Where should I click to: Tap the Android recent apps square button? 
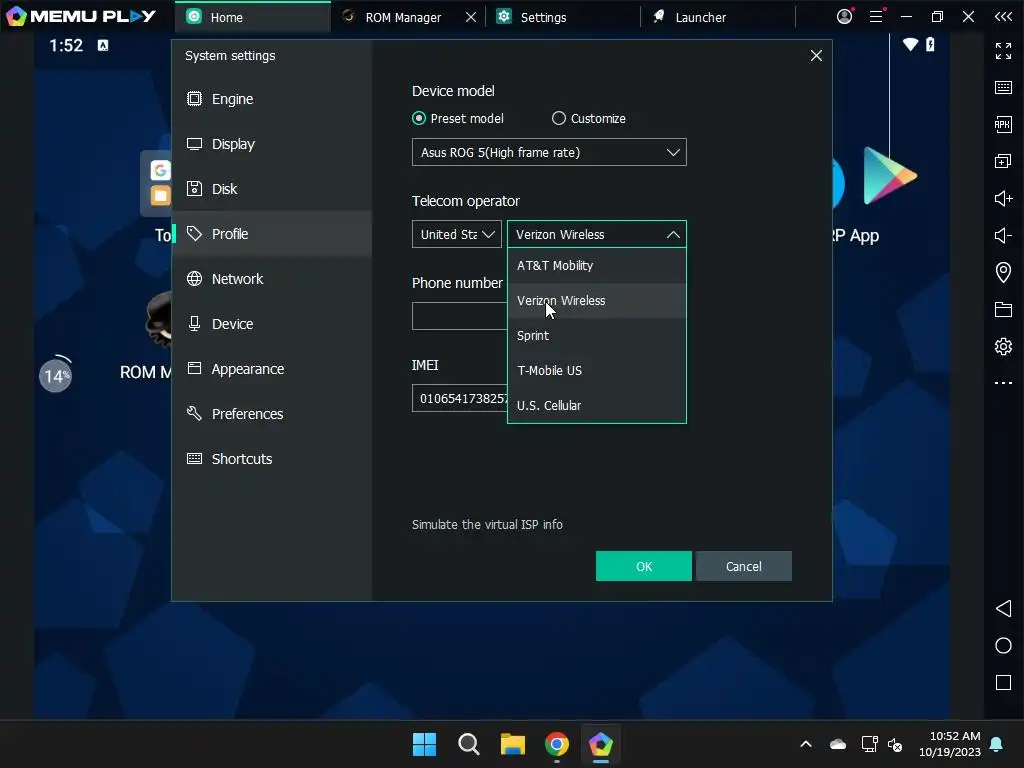(1003, 682)
